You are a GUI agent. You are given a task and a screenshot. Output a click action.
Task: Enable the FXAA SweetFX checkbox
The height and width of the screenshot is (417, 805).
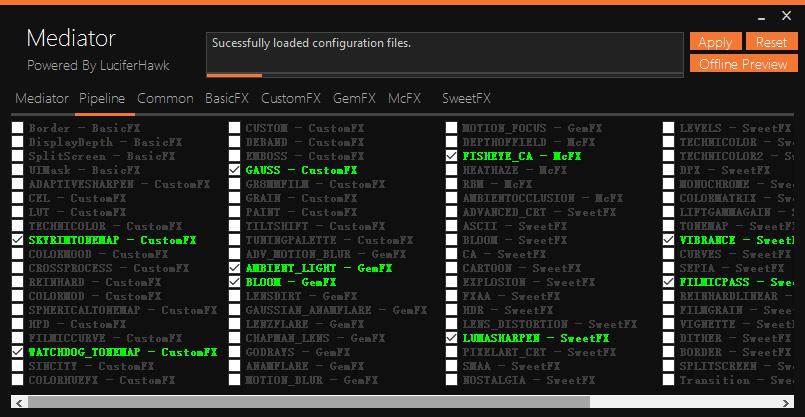[452, 297]
